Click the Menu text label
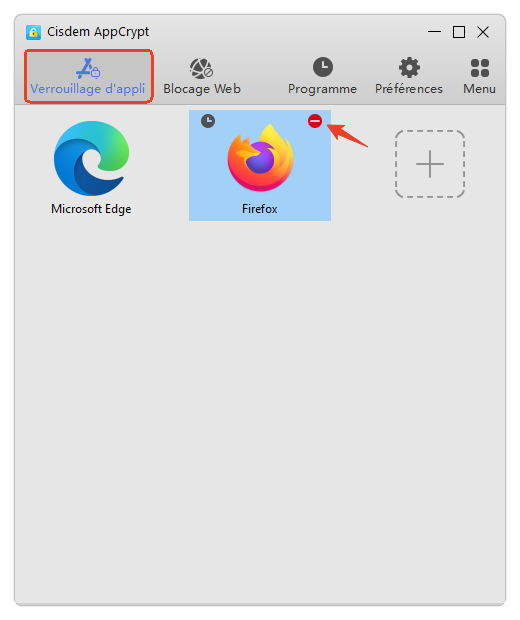The height and width of the screenshot is (620, 520). tap(479, 89)
